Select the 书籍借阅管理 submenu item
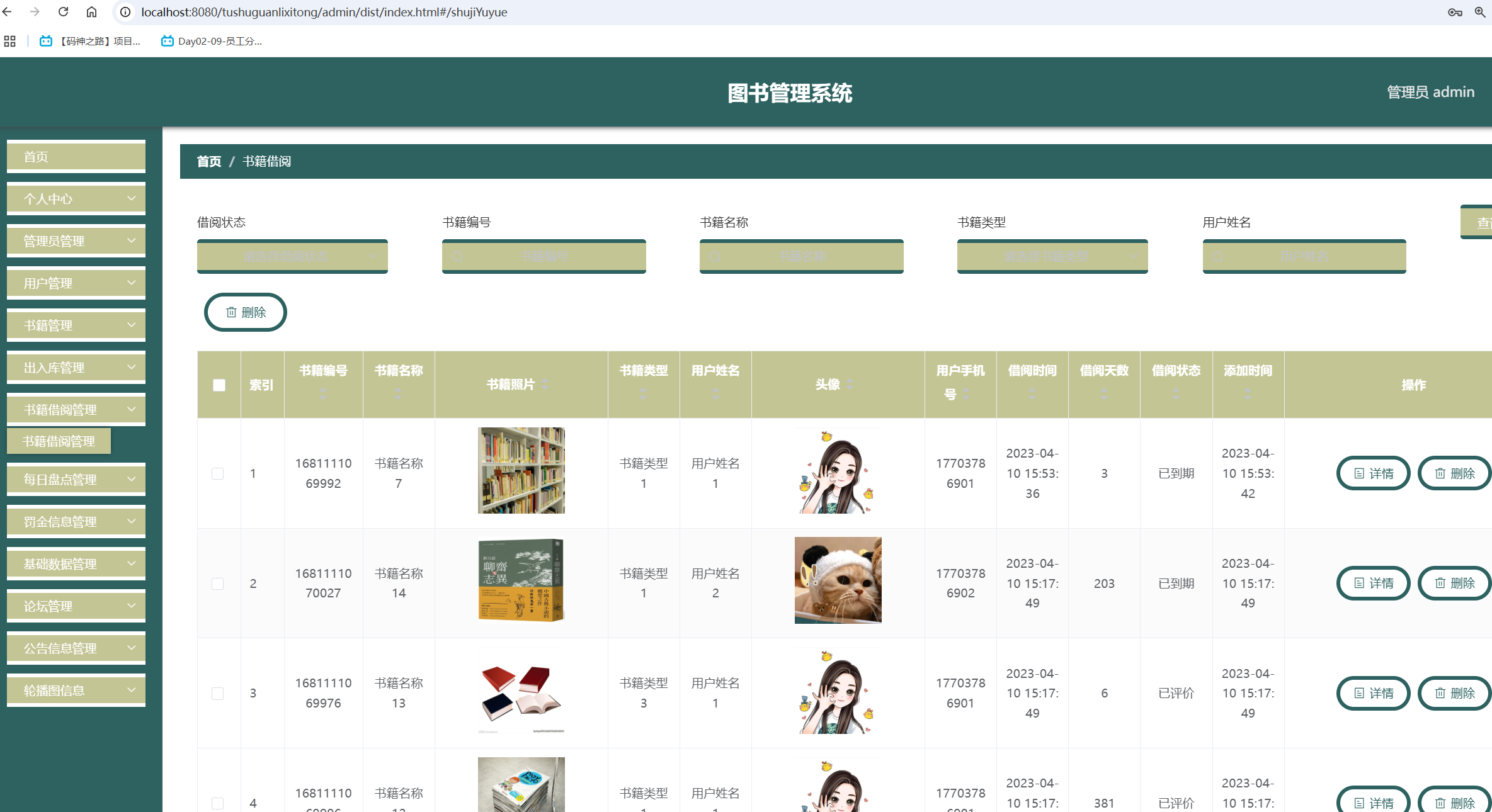1492x812 pixels. coord(59,441)
